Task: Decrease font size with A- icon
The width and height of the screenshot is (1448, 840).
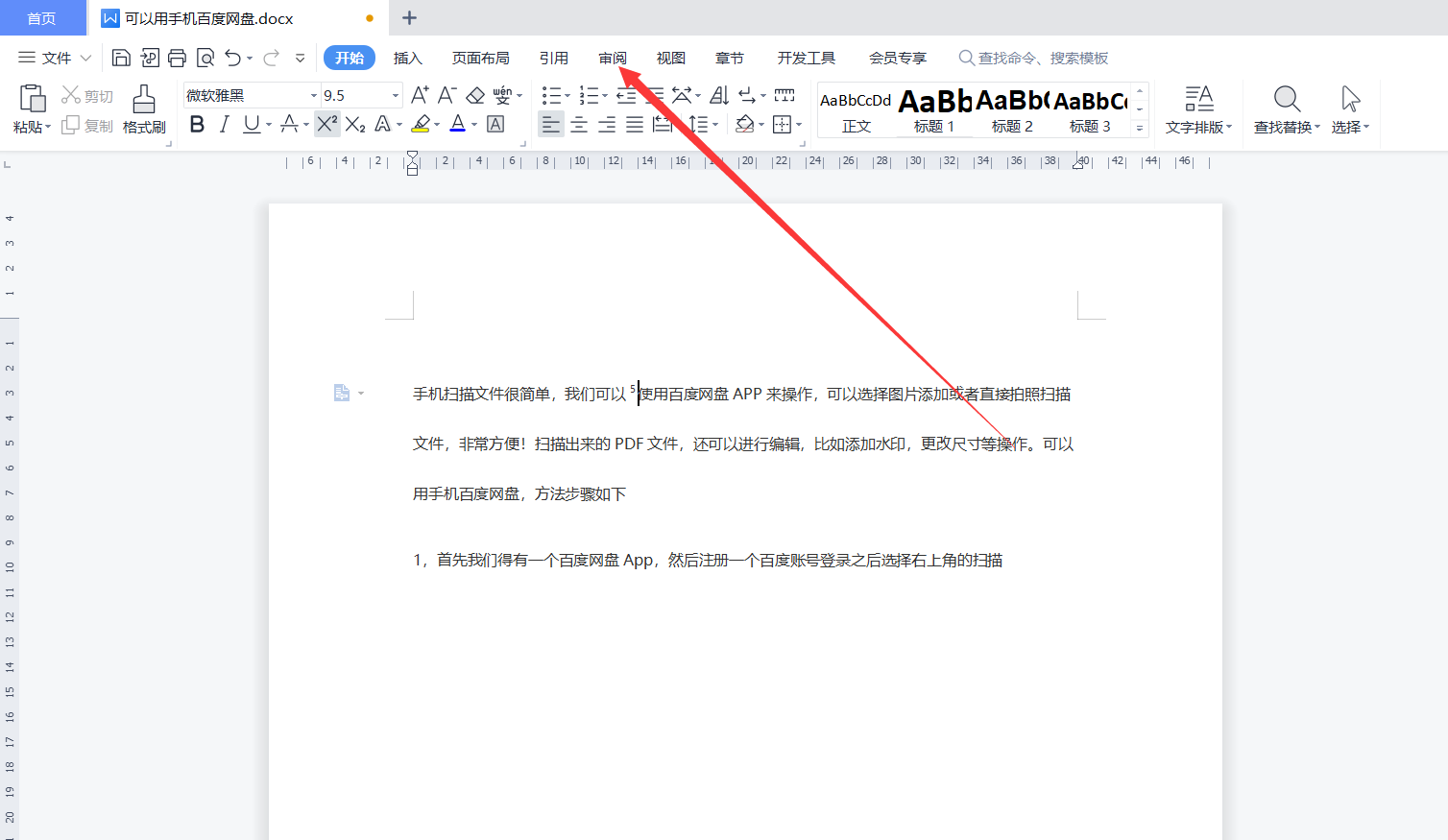Action: tap(446, 95)
